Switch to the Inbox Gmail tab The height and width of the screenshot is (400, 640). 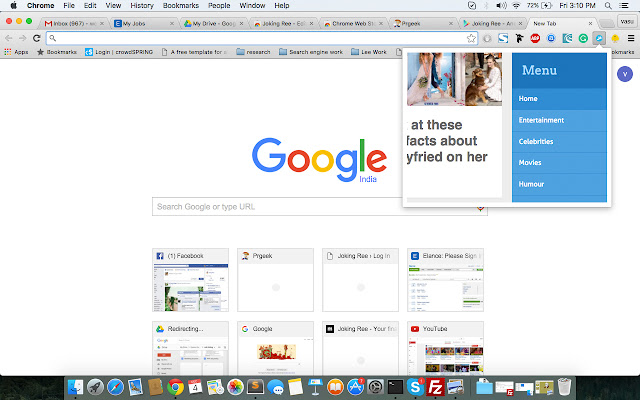tap(75, 24)
